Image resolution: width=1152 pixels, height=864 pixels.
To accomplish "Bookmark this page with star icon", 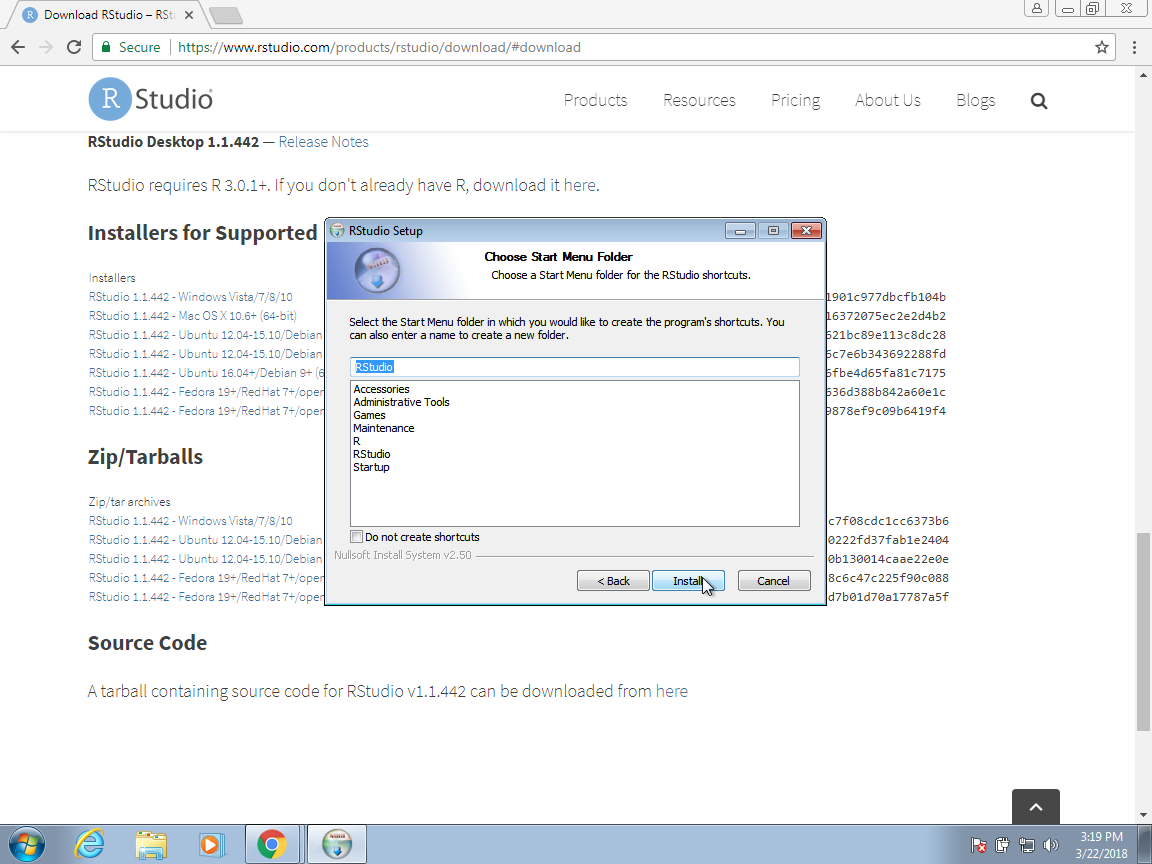I will 1101,47.
